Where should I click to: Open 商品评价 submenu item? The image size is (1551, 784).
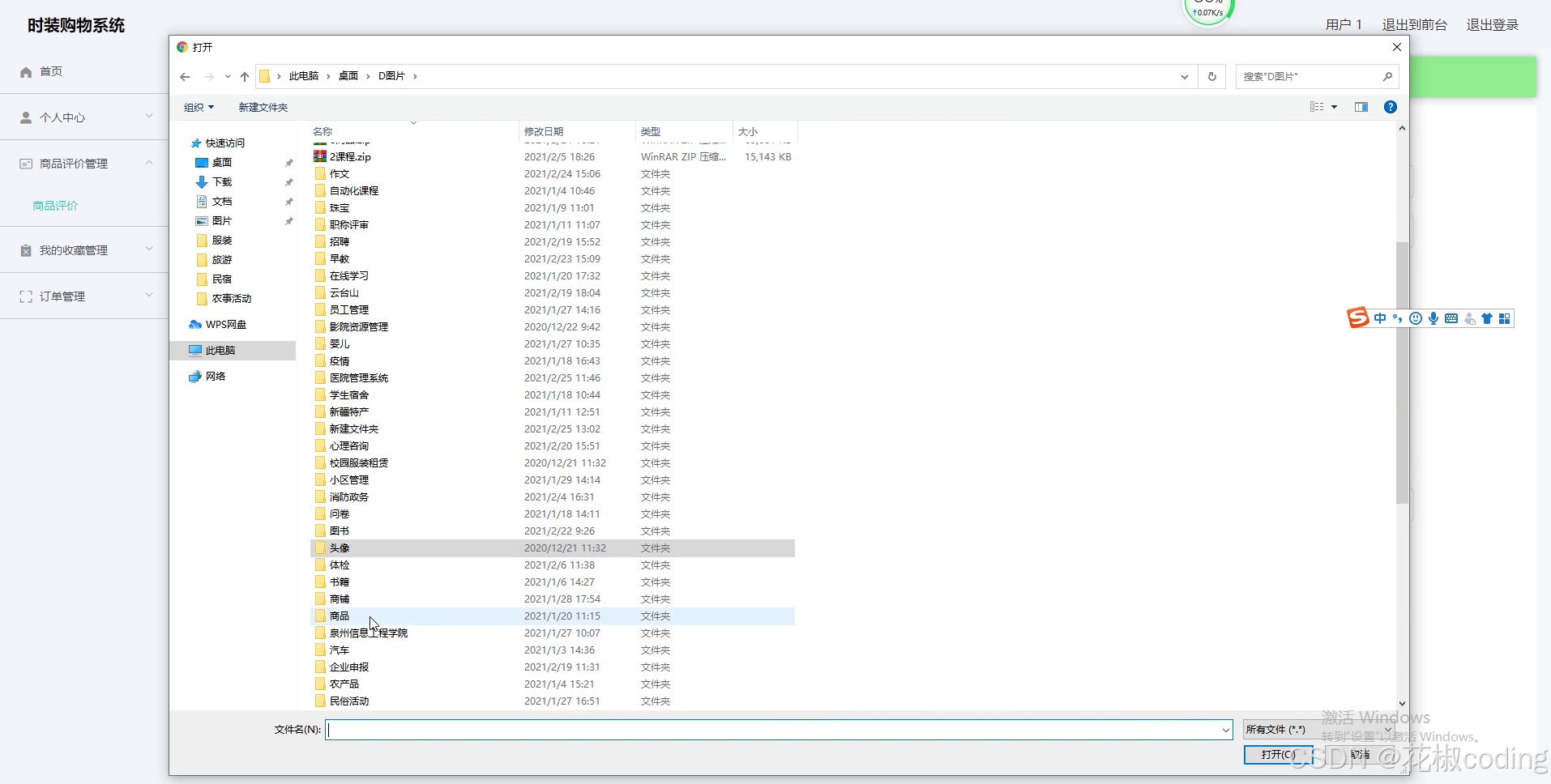tap(55, 206)
